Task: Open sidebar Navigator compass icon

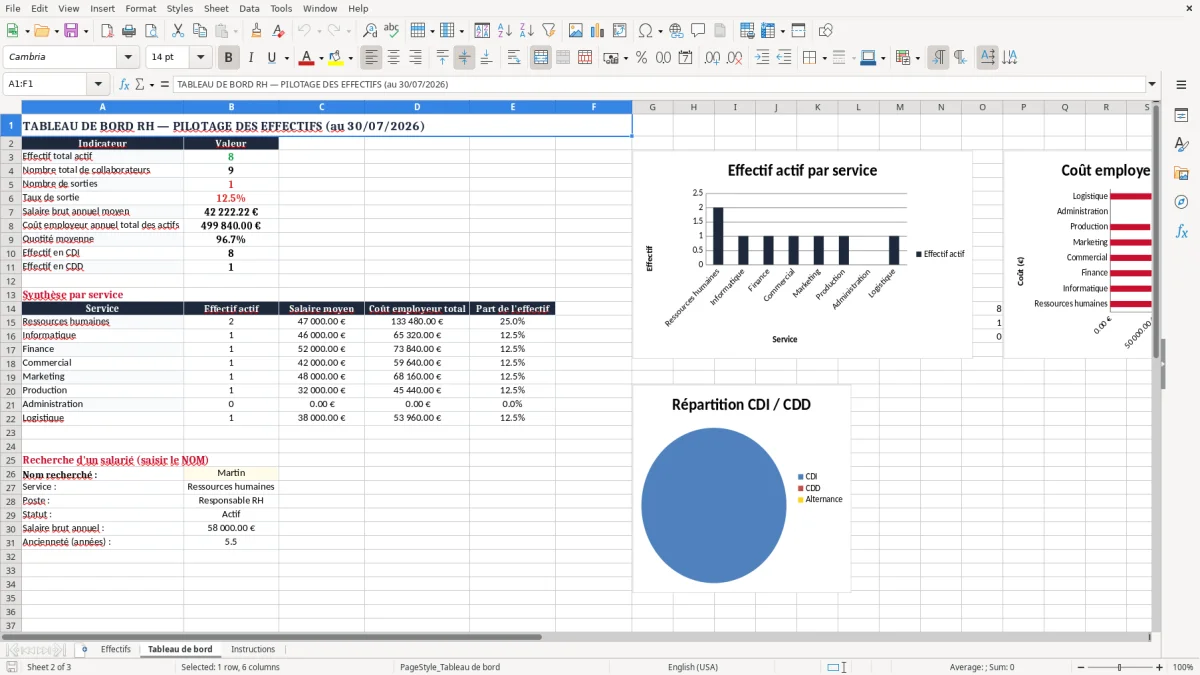Action: click(x=1181, y=202)
